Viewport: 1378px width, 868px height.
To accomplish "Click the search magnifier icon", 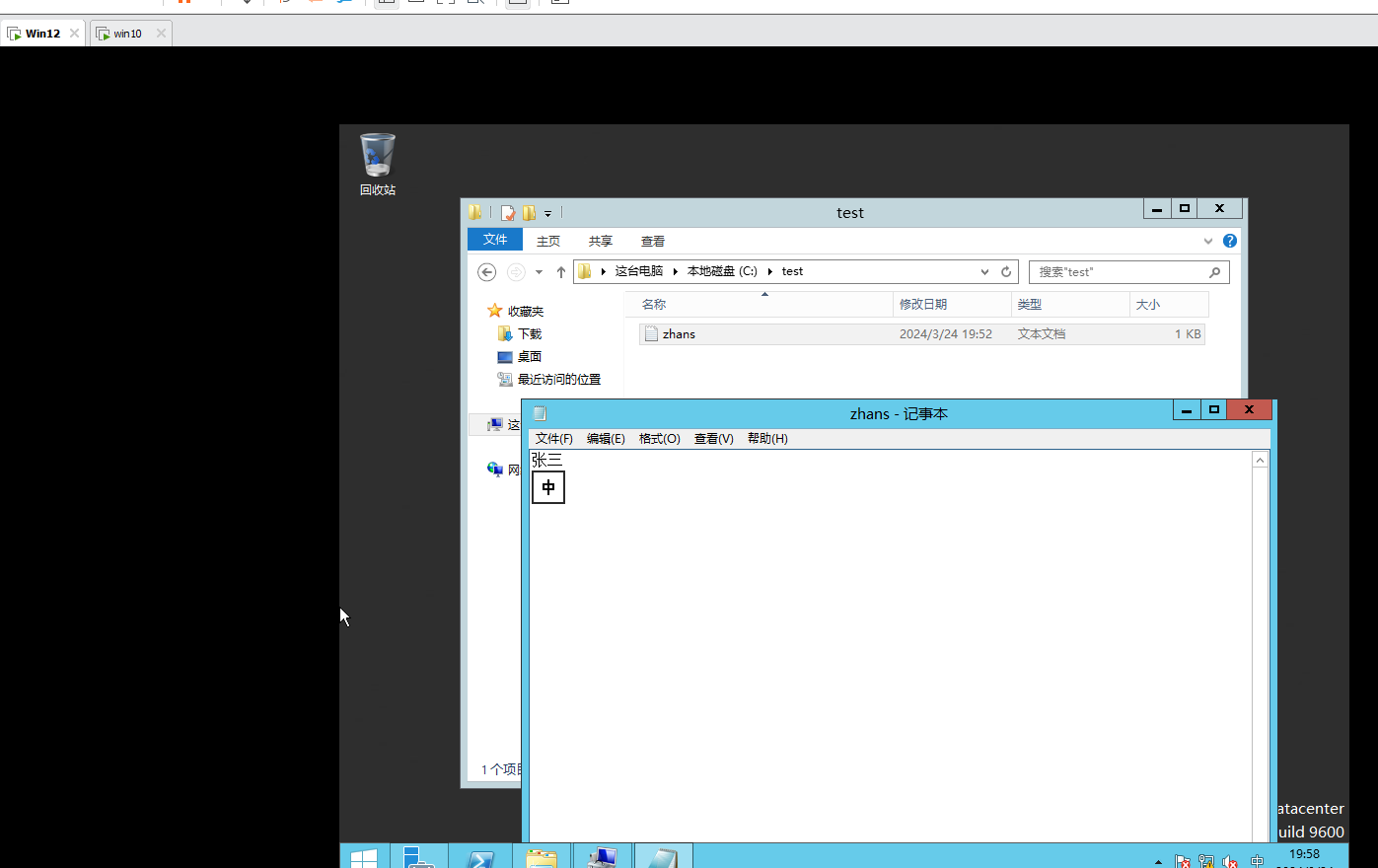I will [x=1215, y=272].
